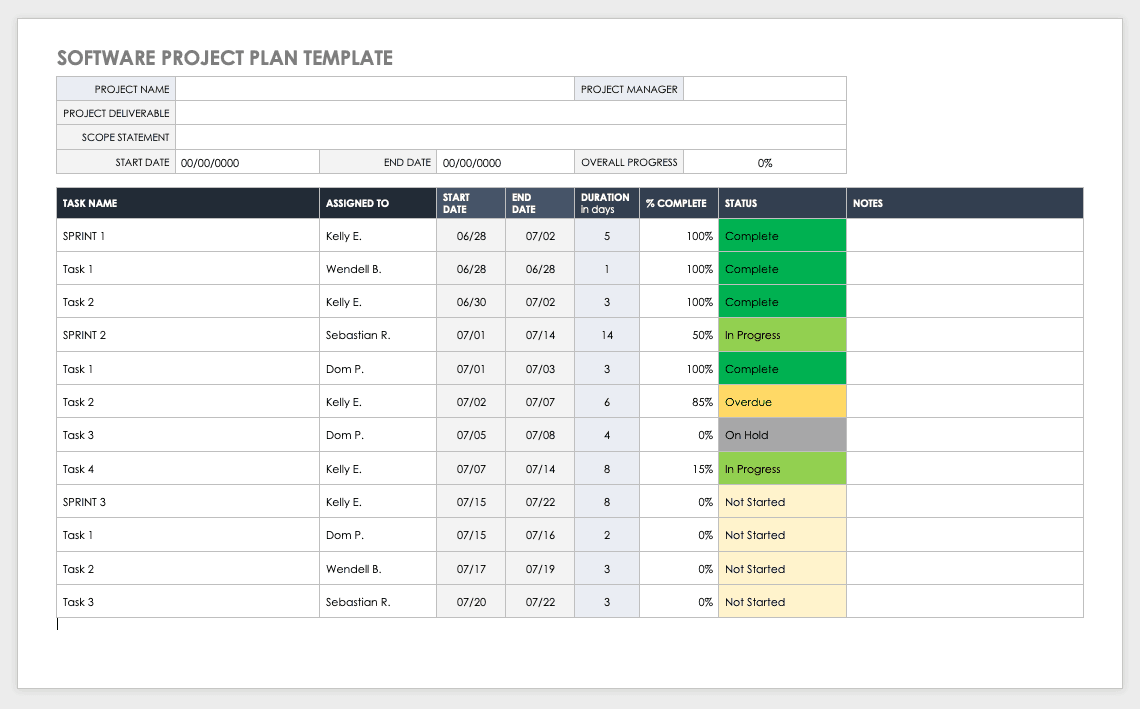Click the blank Project Manager field
This screenshot has height=709, width=1140.
[764, 89]
